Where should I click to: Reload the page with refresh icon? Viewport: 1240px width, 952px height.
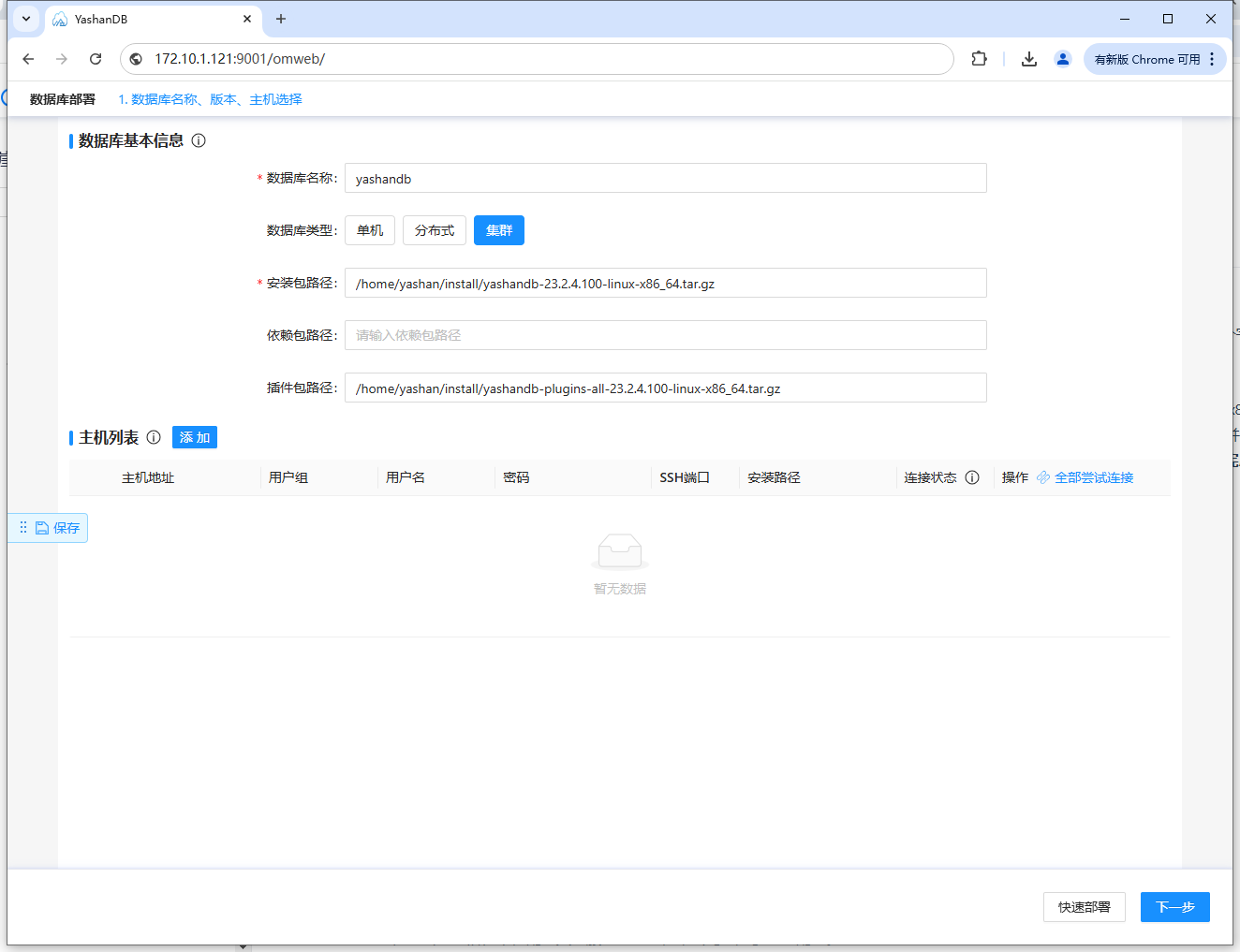pos(96,59)
